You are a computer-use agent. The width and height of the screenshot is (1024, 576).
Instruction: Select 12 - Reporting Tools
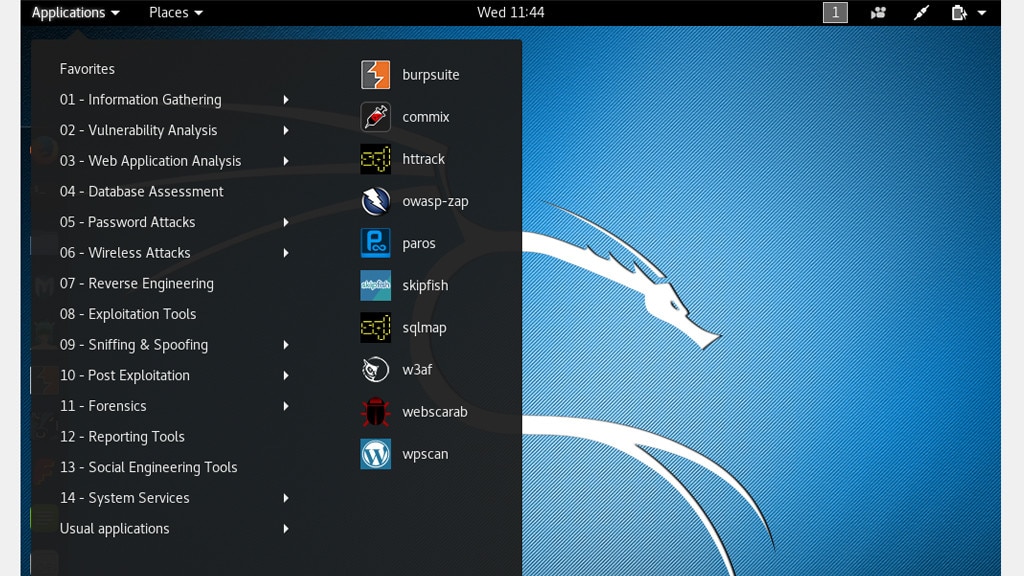tap(122, 436)
